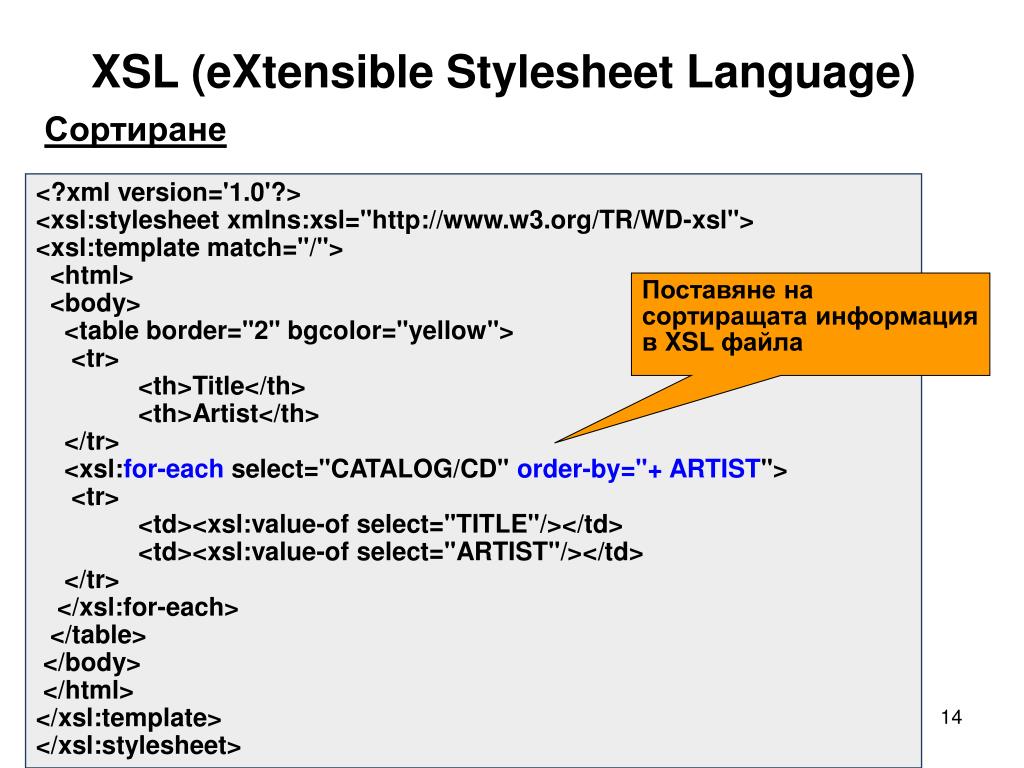This screenshot has height=768, width=1024.
Task: Click the line '<?xml version='1.0'?>'
Action: (168, 193)
